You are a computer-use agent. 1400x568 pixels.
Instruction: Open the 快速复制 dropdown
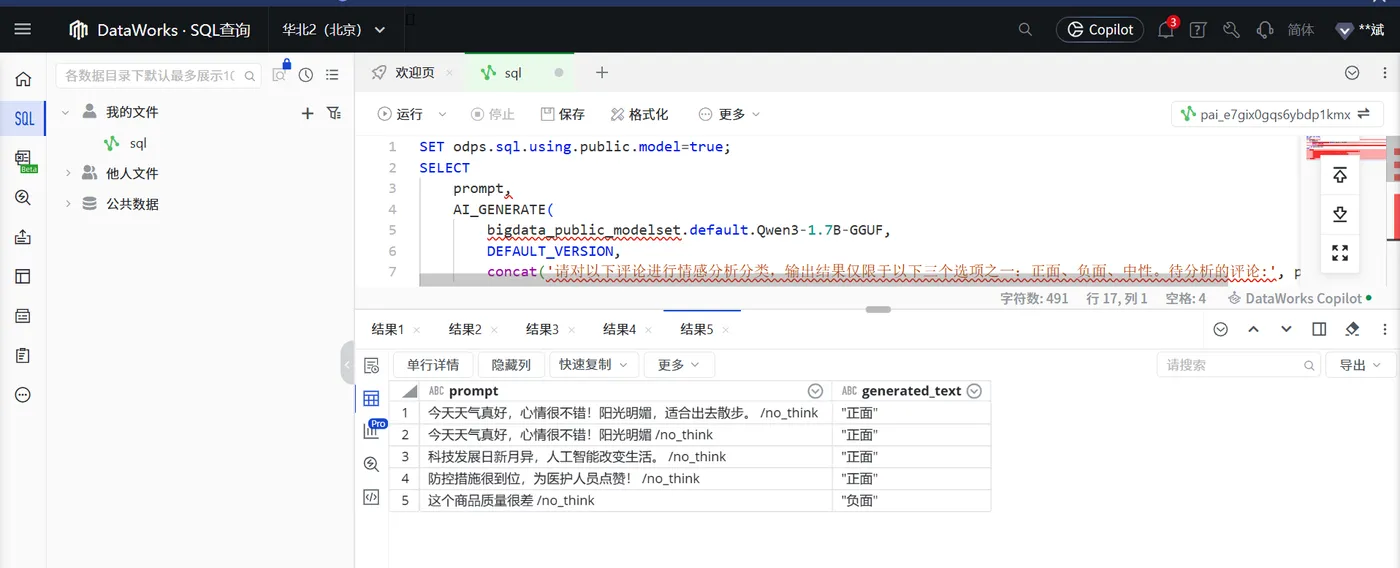[x=594, y=365]
